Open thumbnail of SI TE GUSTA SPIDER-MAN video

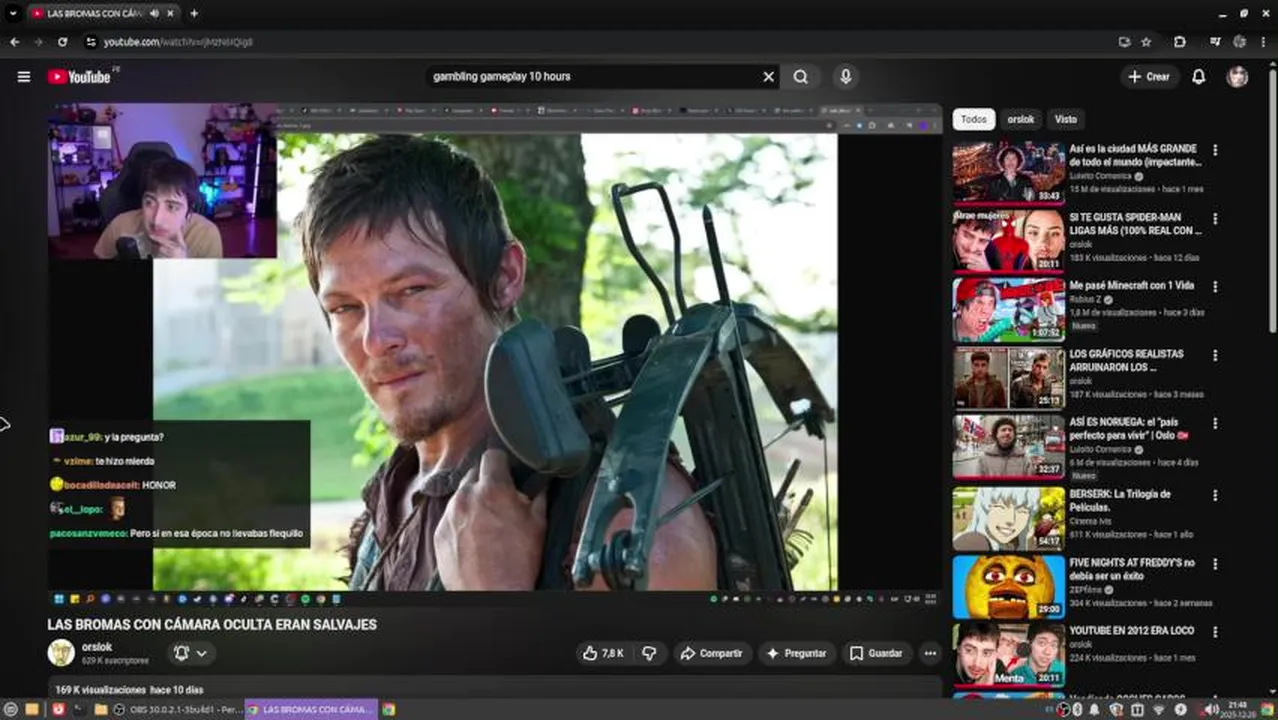tap(1008, 241)
